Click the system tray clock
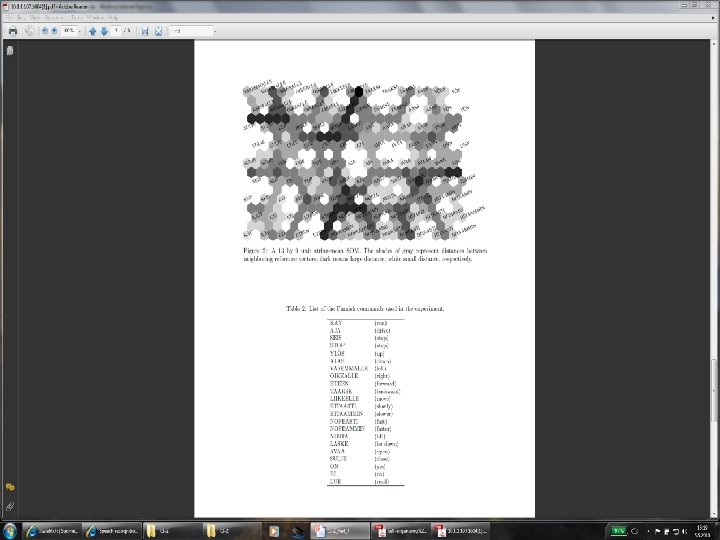Screen dimensions: 720x540 coord(702,531)
